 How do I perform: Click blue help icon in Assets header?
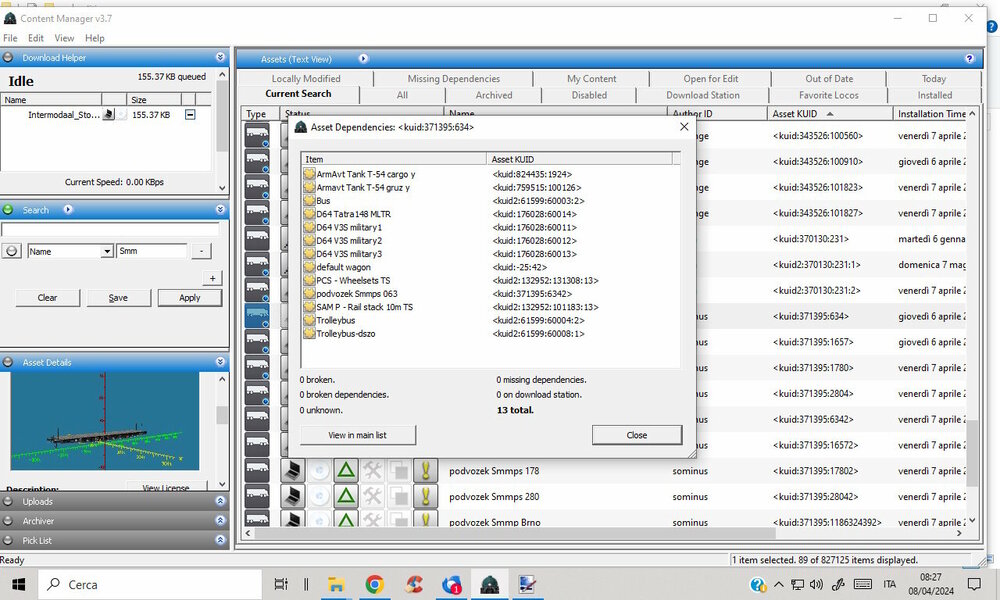(969, 59)
